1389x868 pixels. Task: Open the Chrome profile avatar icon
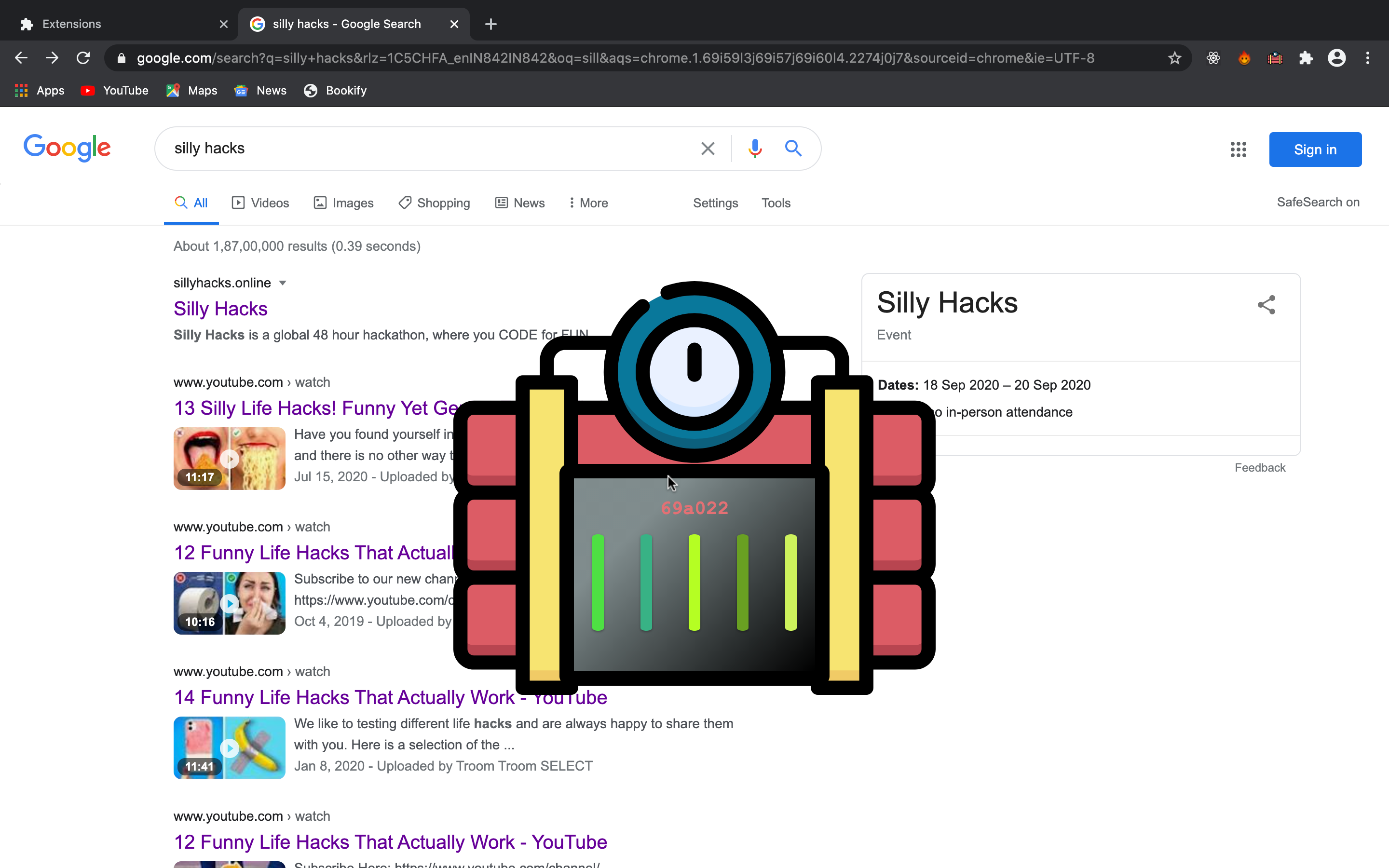tap(1337, 58)
